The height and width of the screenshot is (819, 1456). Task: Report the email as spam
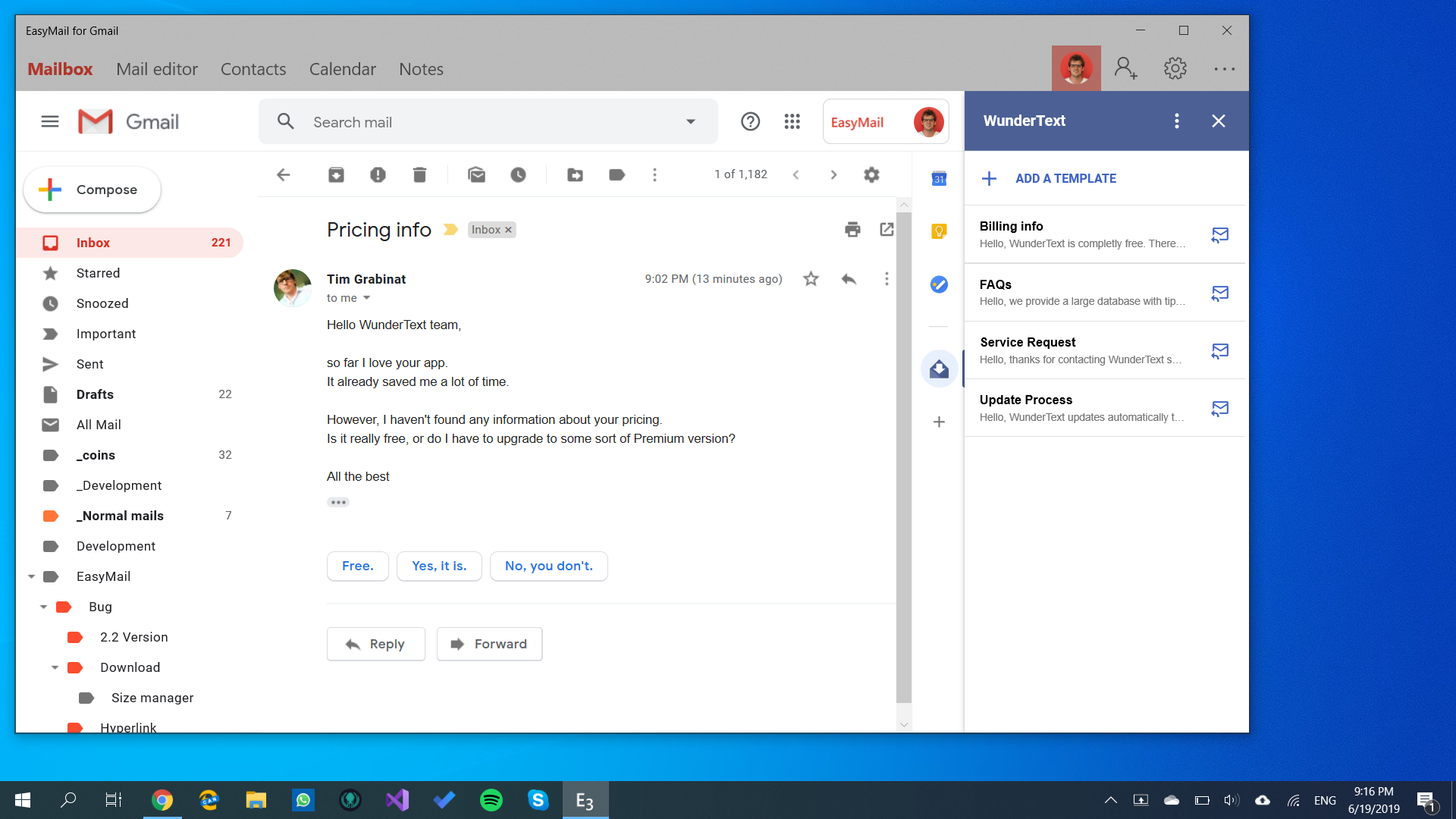pyautogui.click(x=378, y=174)
